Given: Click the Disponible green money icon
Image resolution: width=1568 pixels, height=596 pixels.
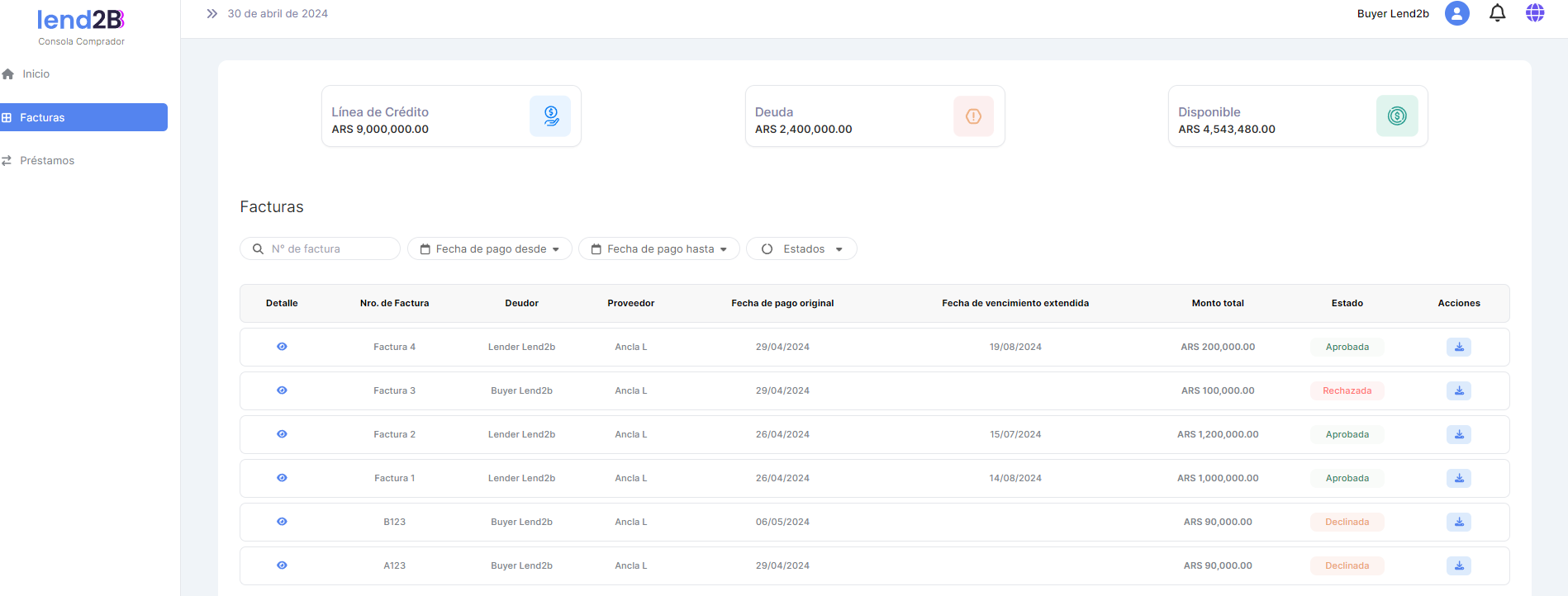Looking at the screenshot, I should 1397,116.
